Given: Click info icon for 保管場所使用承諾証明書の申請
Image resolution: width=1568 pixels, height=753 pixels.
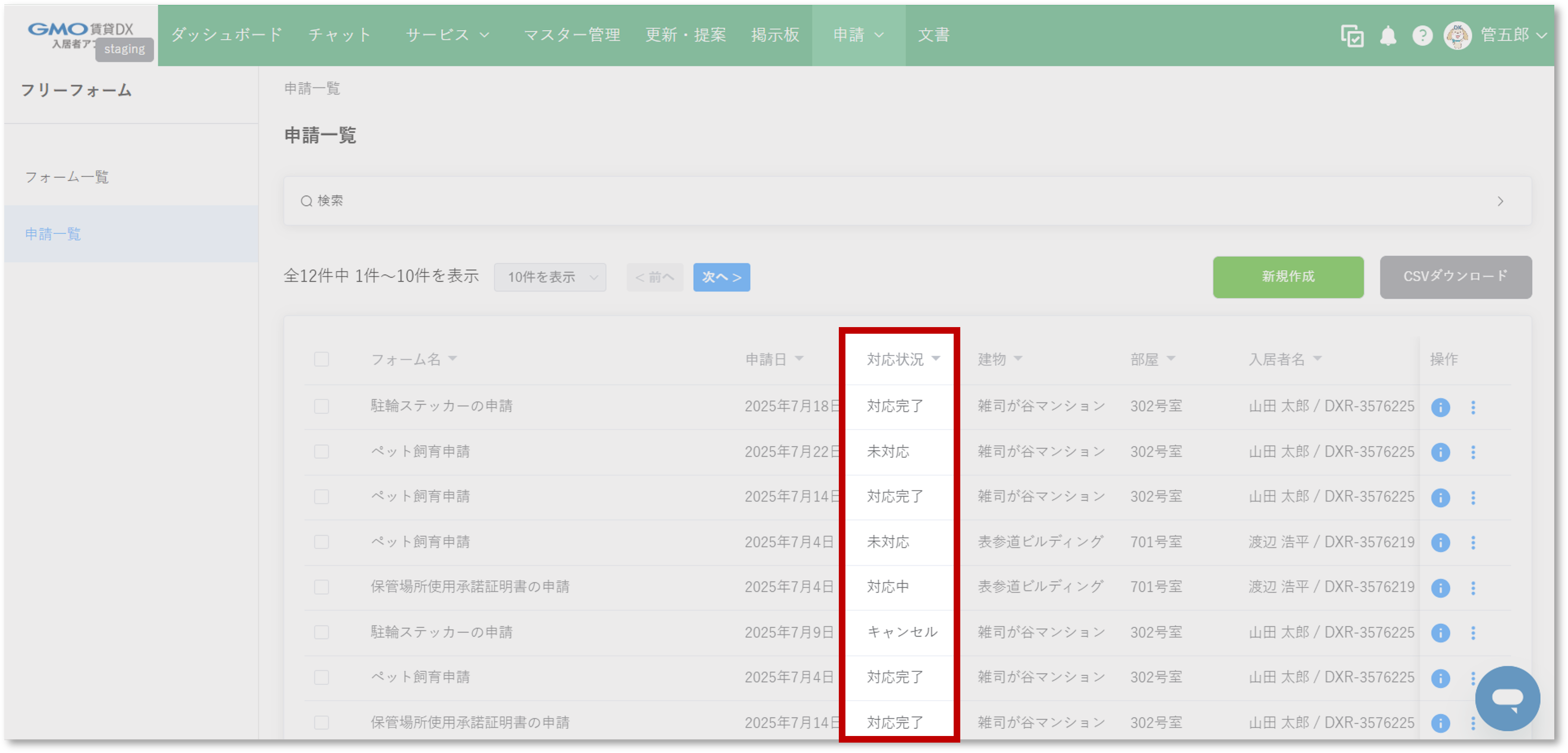Looking at the screenshot, I should (x=1441, y=588).
